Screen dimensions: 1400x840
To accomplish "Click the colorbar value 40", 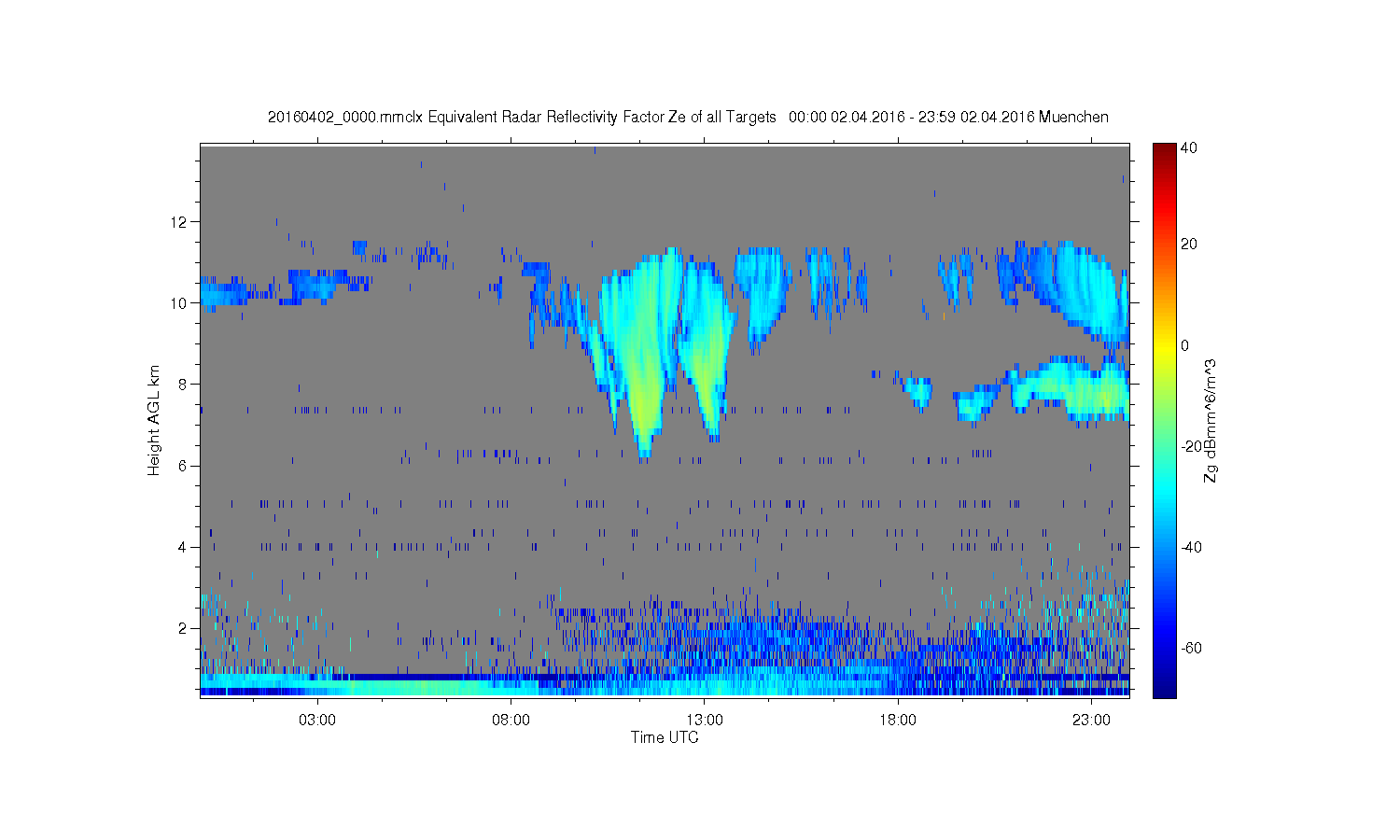I will click(x=1189, y=148).
